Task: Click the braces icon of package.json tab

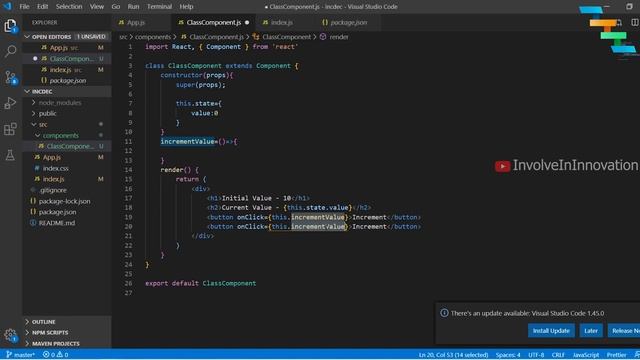Action: [x=325, y=22]
